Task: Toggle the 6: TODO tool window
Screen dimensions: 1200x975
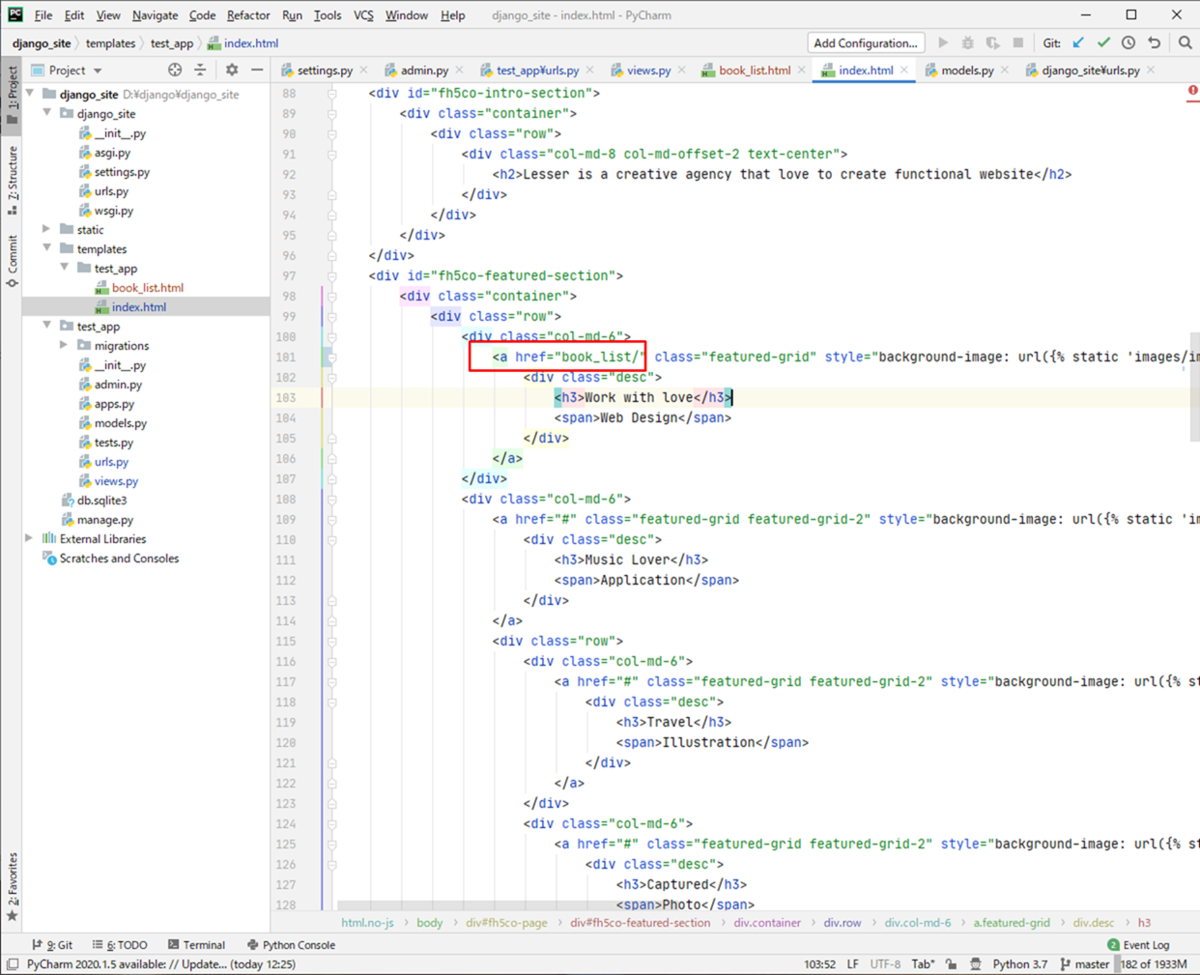Action: (x=120, y=945)
